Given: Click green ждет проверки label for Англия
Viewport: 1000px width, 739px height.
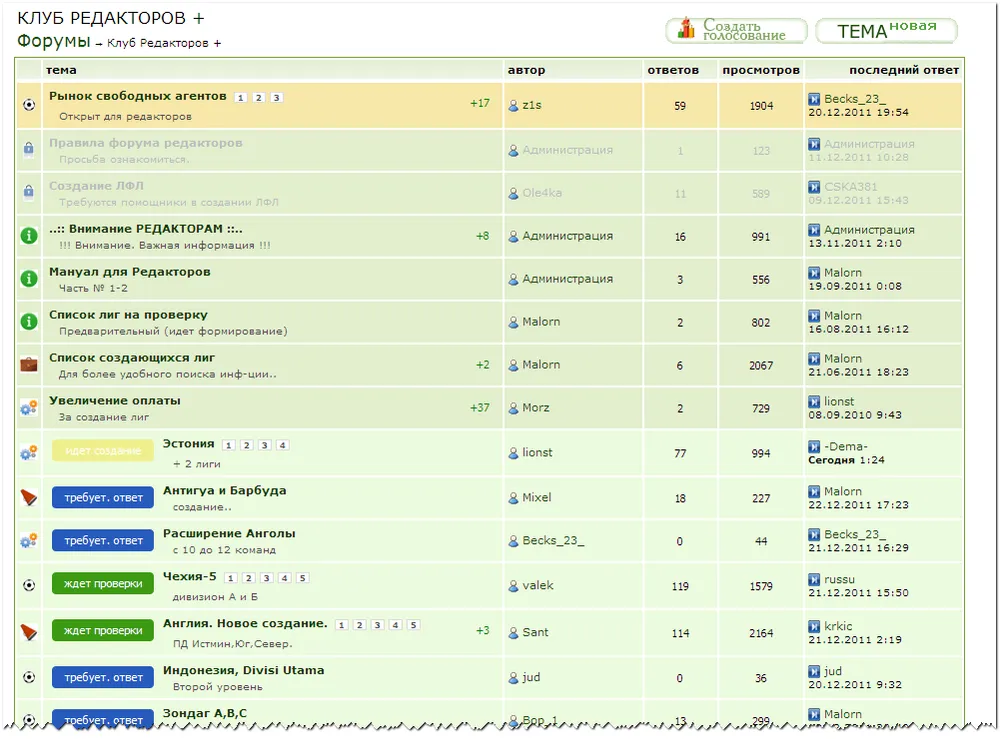Looking at the screenshot, I should pyautogui.click(x=103, y=631).
